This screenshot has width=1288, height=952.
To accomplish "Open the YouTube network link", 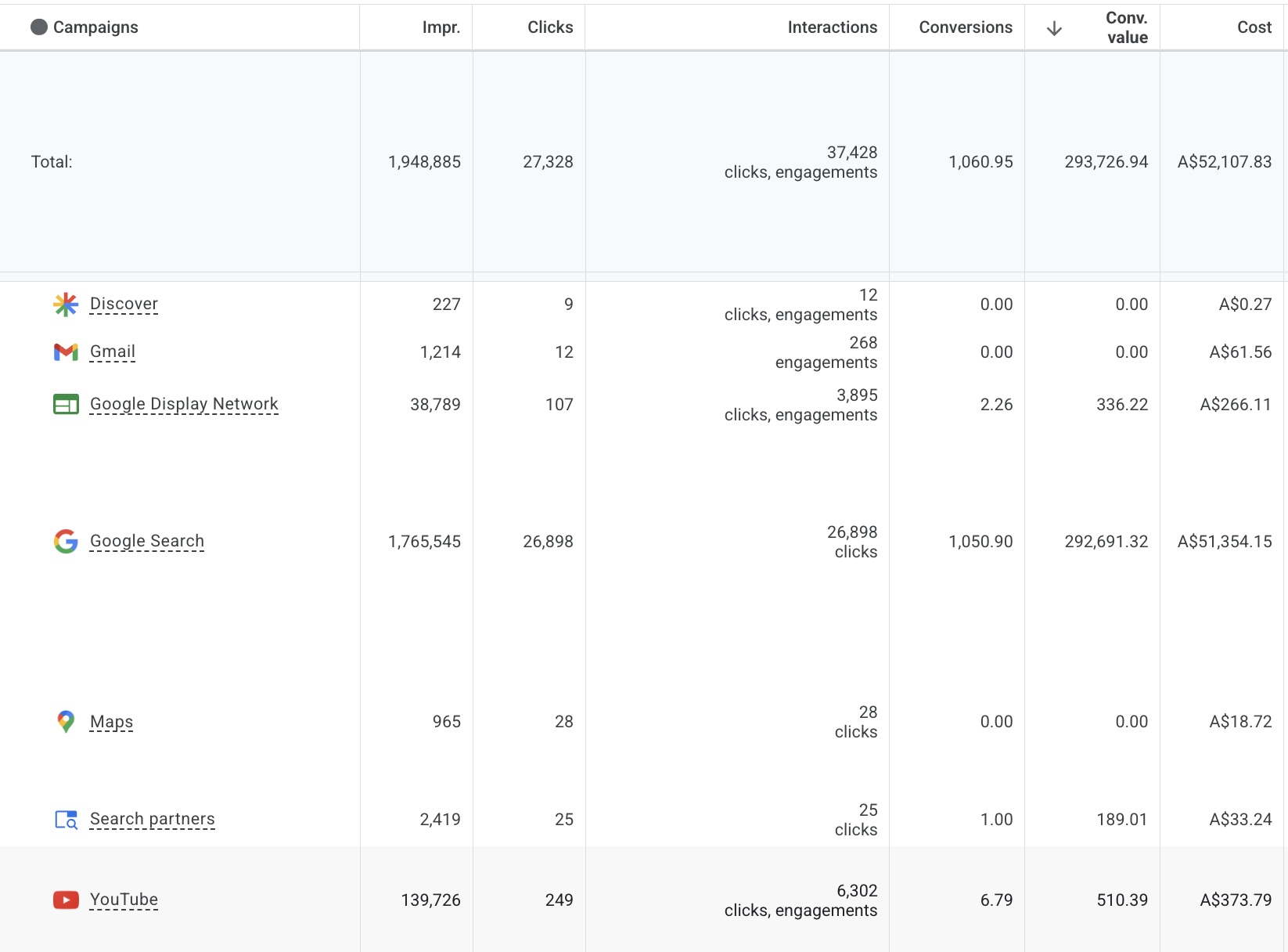I will 124,900.
